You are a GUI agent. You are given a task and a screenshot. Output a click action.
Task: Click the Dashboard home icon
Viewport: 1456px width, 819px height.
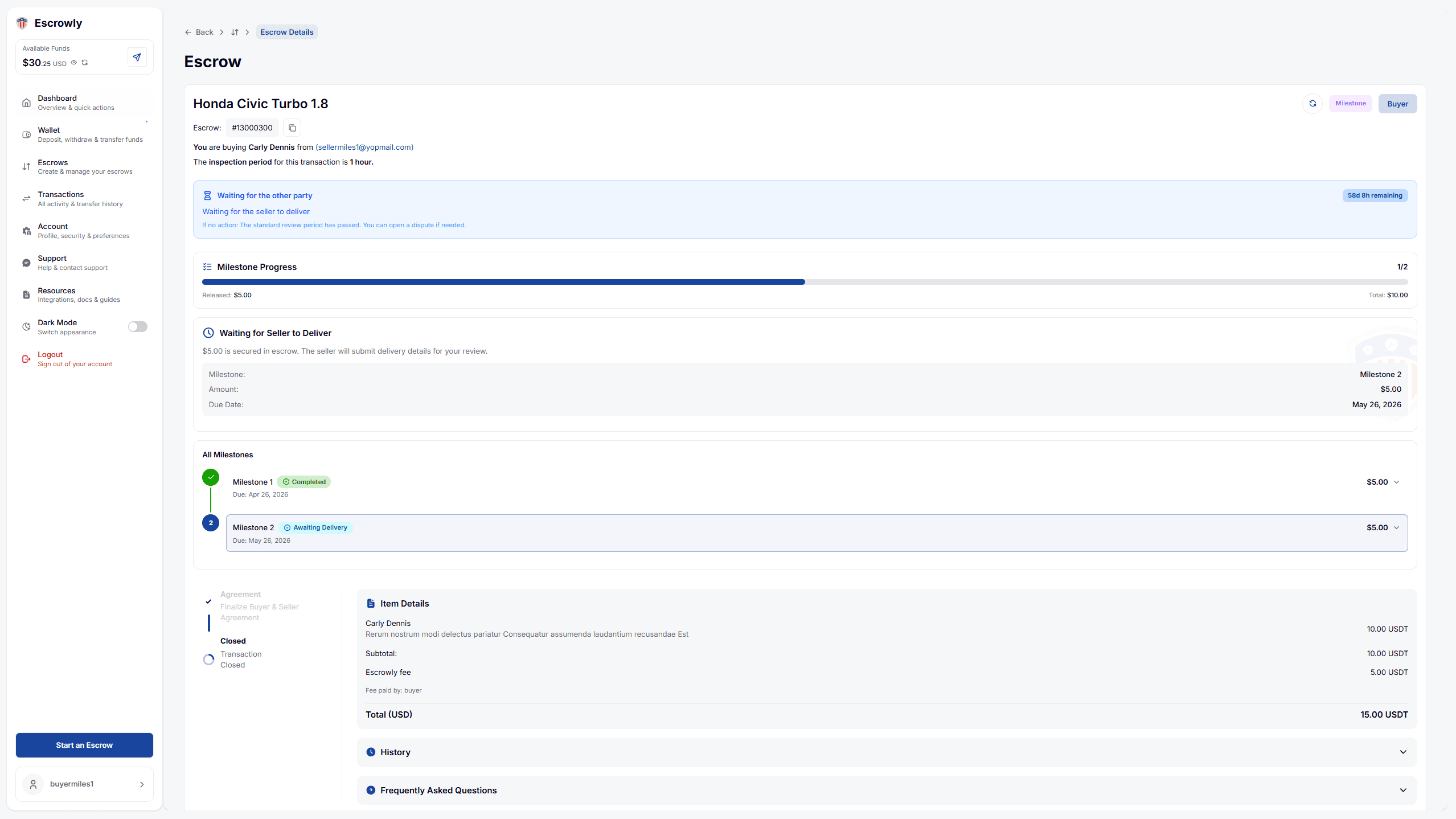click(26, 103)
